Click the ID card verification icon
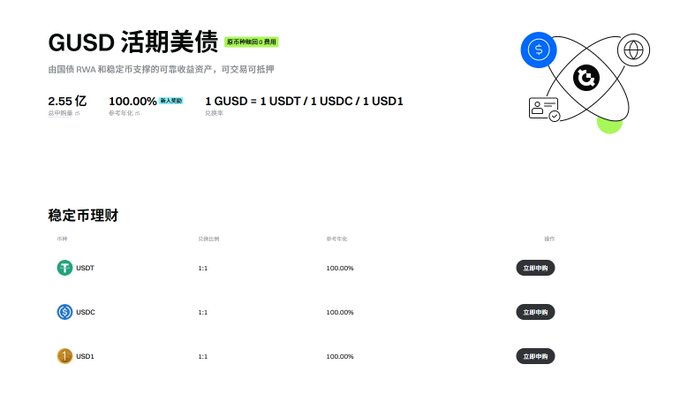 [x=544, y=109]
